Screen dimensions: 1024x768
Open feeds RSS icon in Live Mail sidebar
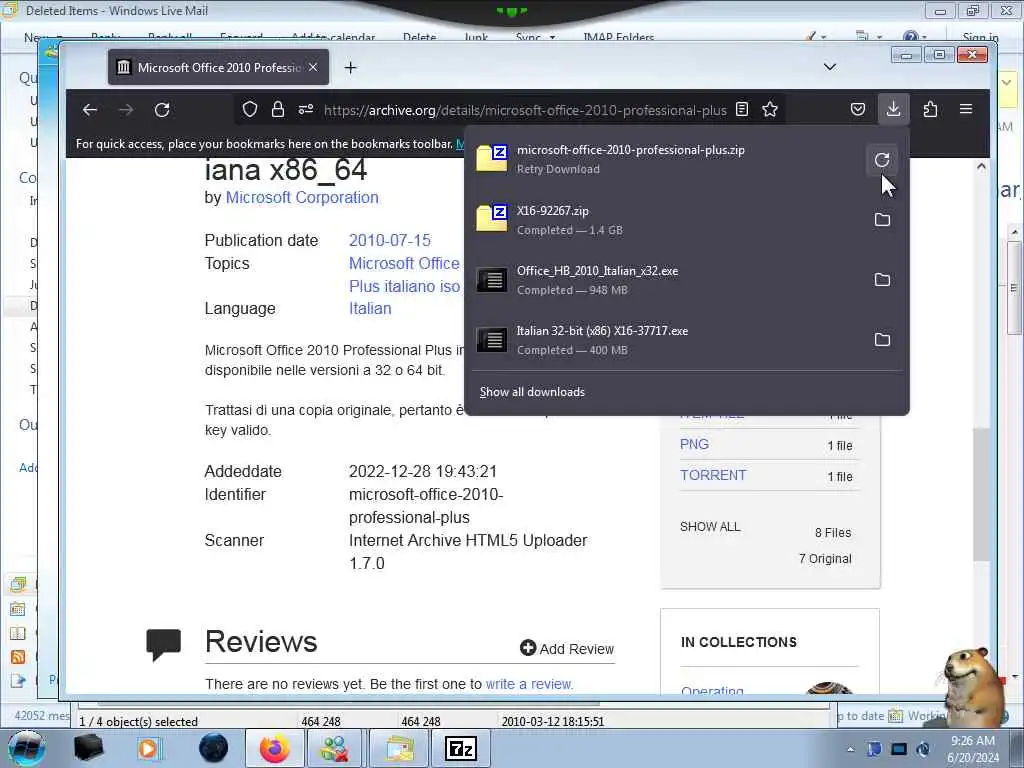pos(18,657)
